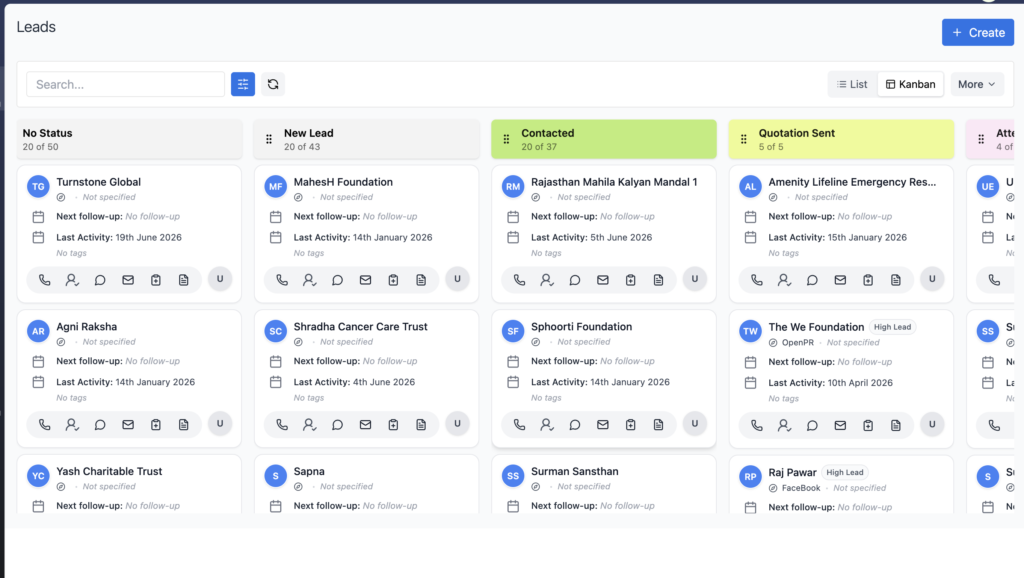The height and width of the screenshot is (578, 1024).
Task: Focus the Search input field
Action: click(125, 84)
